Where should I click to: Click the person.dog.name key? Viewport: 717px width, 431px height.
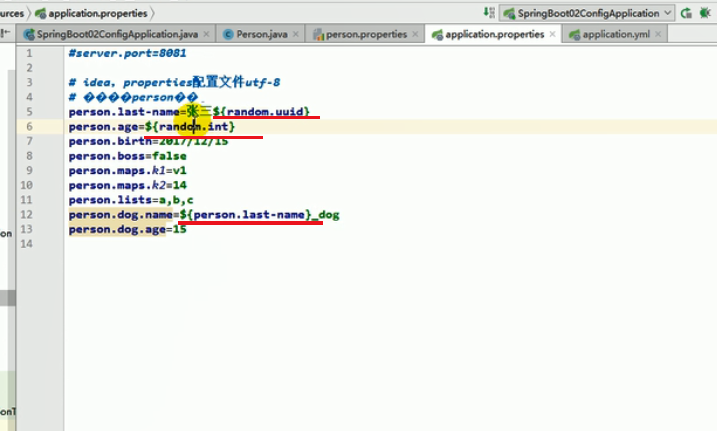(x=121, y=214)
